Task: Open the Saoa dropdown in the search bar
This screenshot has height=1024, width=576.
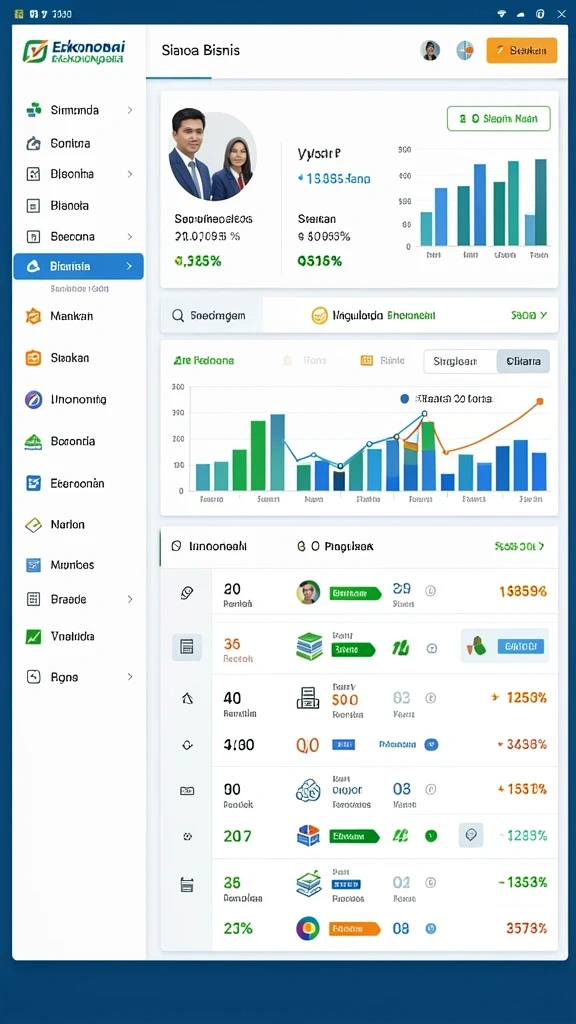Action: click(528, 315)
